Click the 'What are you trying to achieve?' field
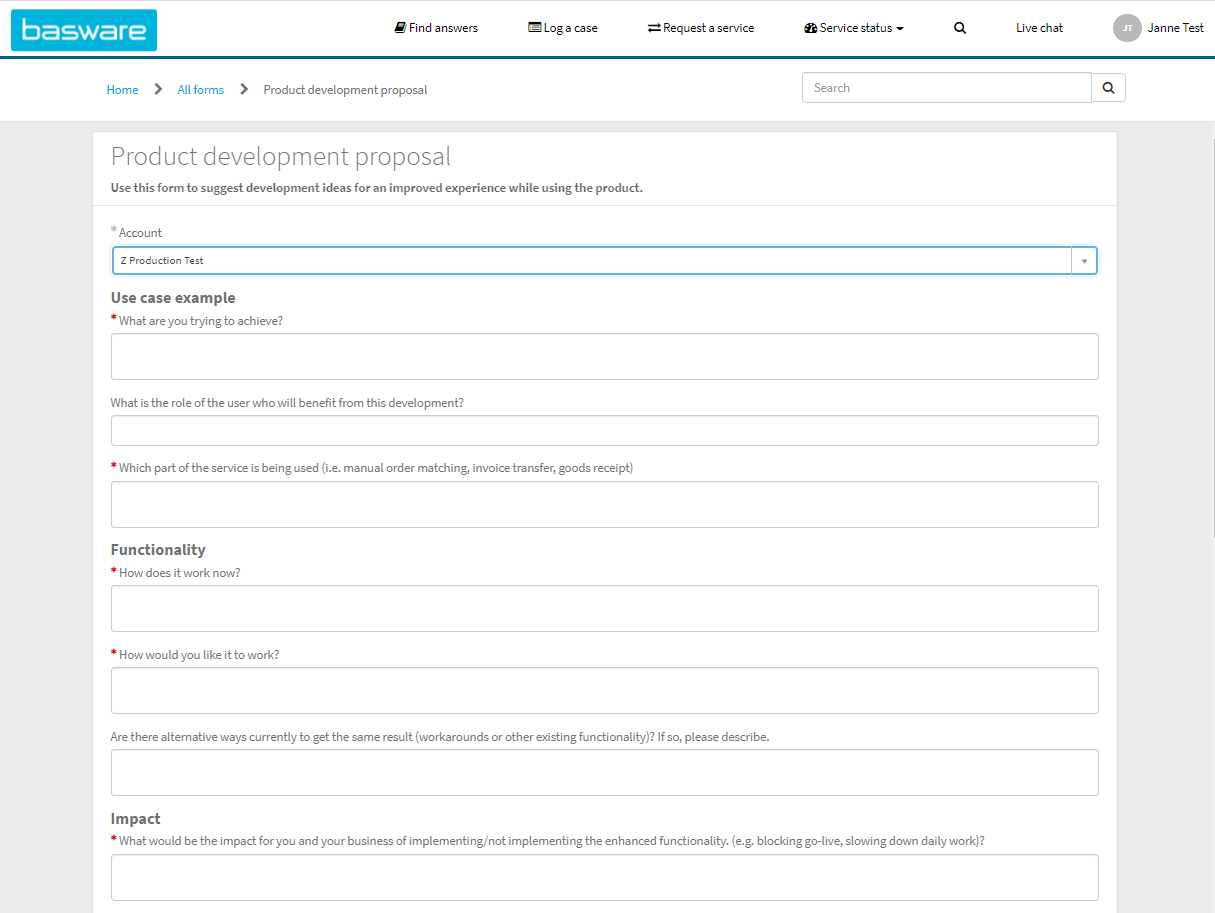The height and width of the screenshot is (913, 1215). [604, 356]
